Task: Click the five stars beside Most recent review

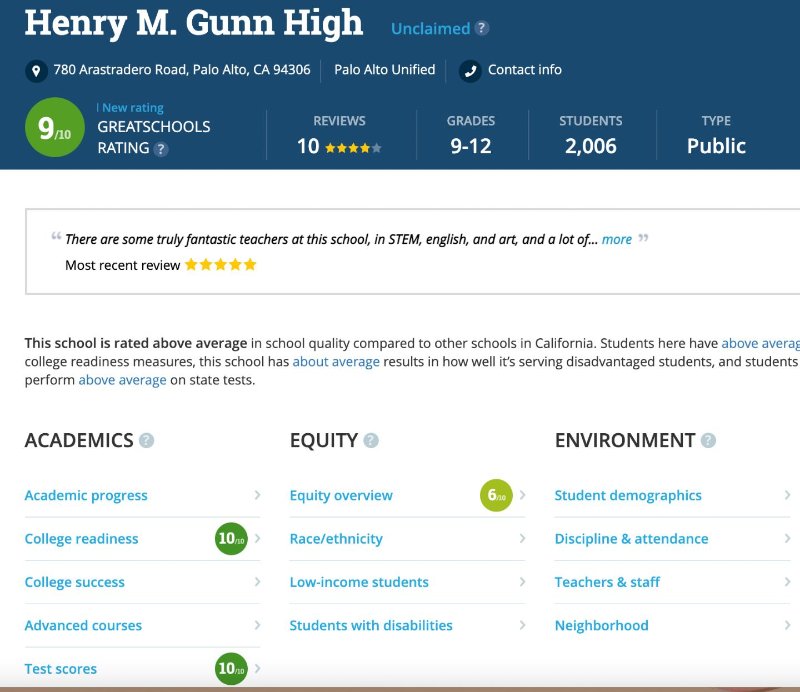Action: (220, 265)
